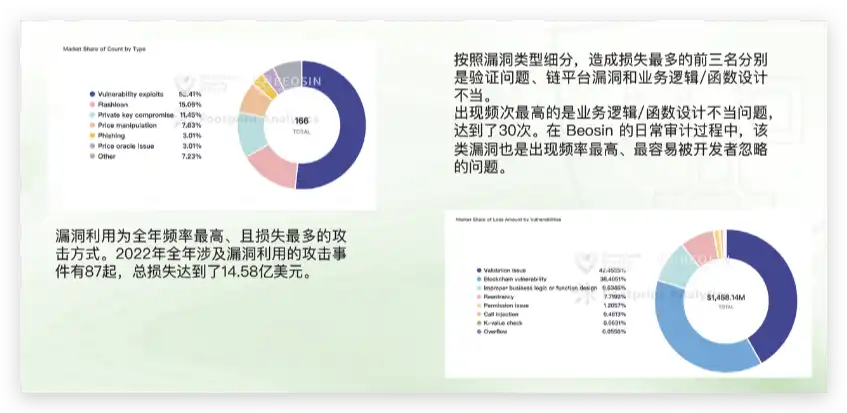Click the paragraph beginning '按照漏洞类型细分'
The height and width of the screenshot is (413, 847).
coord(610,77)
